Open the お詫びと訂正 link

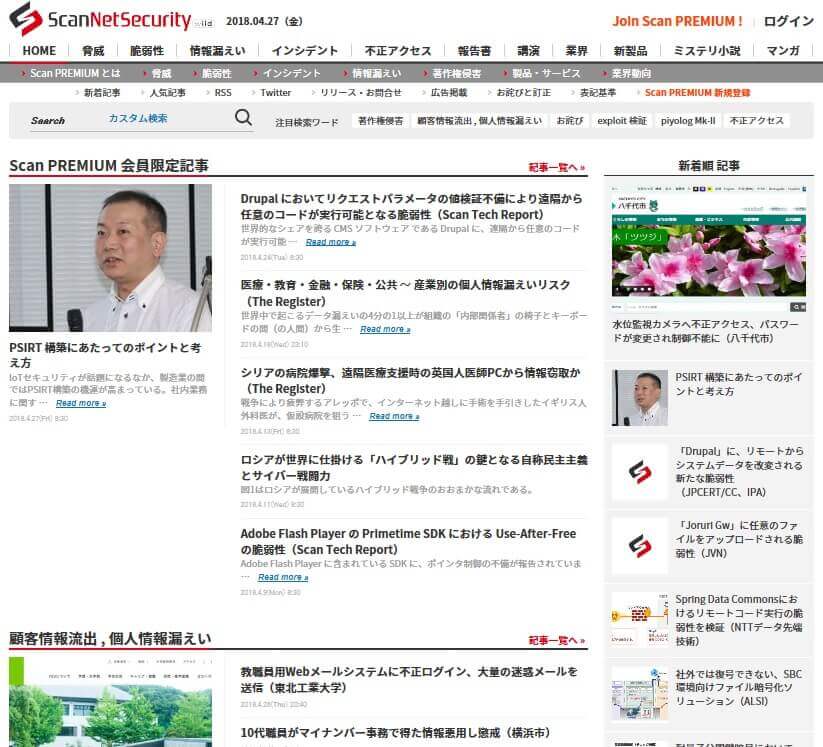click(524, 92)
